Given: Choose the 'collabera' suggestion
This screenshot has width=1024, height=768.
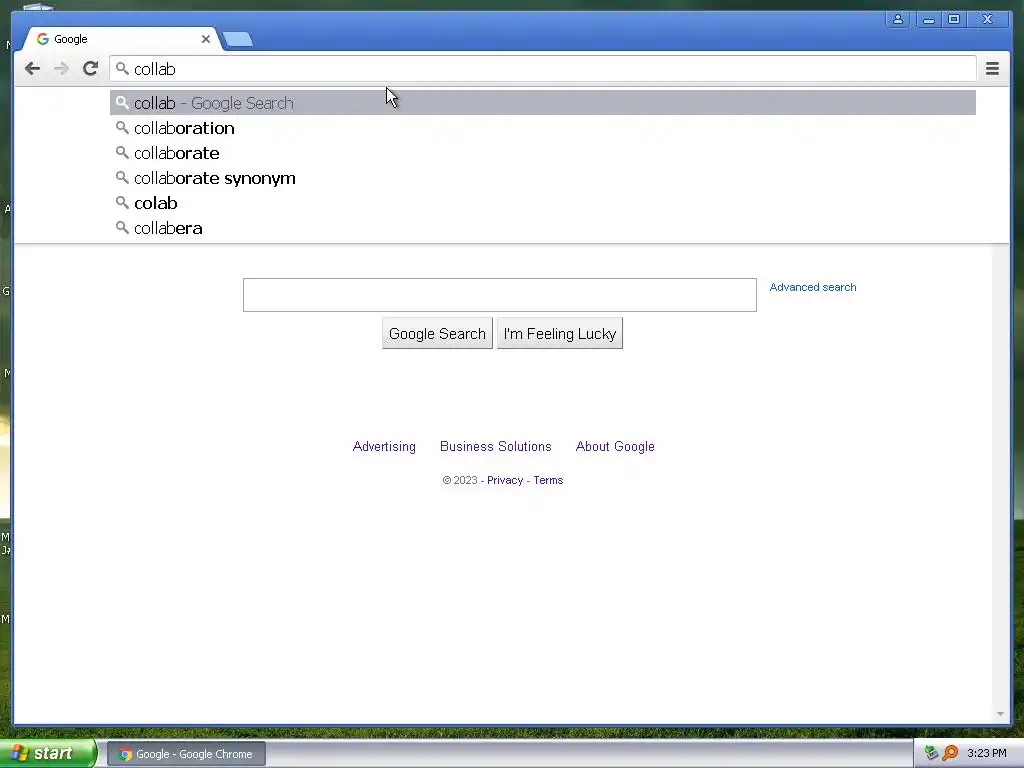Looking at the screenshot, I should 543,228.
